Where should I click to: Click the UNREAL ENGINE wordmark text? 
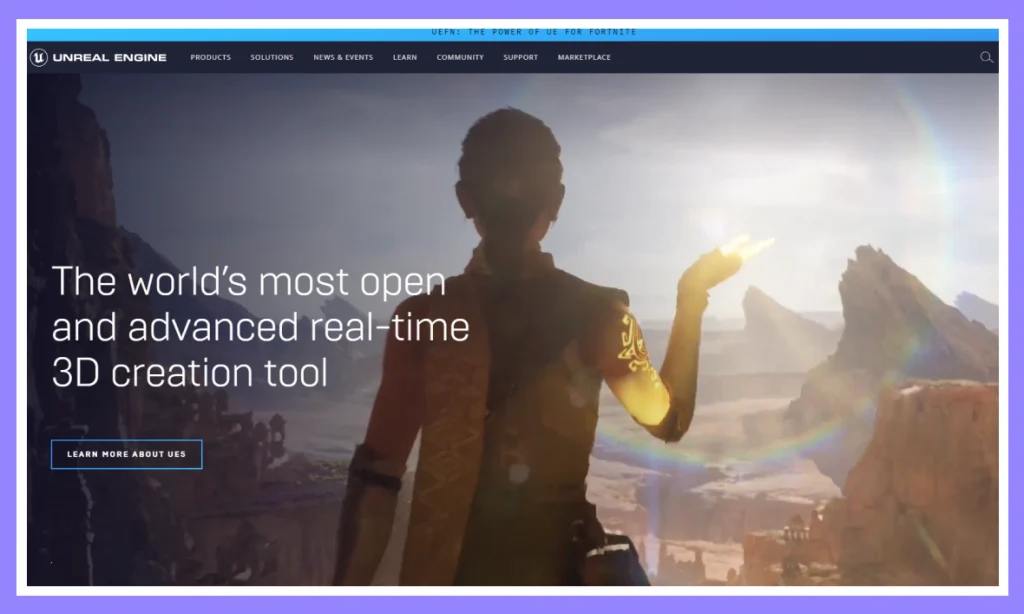click(110, 57)
